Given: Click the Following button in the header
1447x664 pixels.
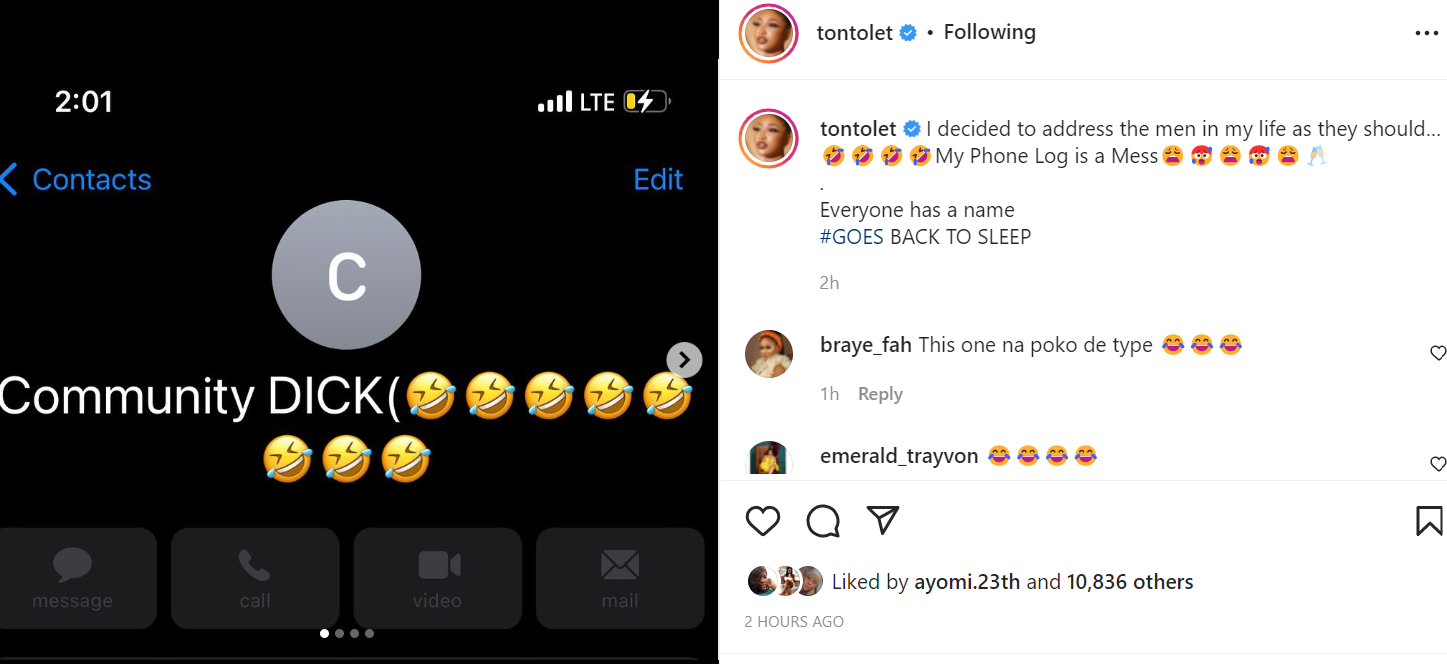Looking at the screenshot, I should [989, 32].
